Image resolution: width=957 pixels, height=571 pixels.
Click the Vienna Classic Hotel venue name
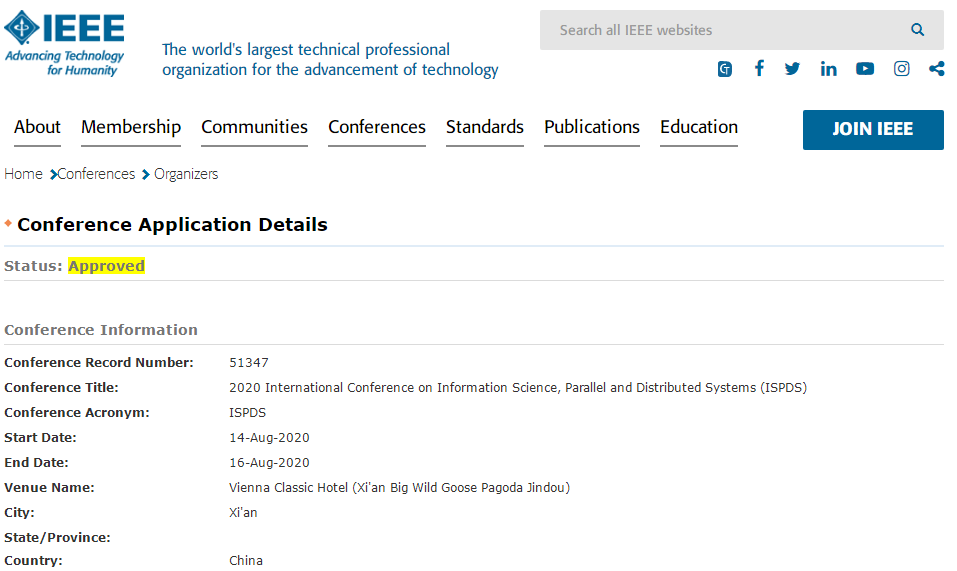(399, 487)
